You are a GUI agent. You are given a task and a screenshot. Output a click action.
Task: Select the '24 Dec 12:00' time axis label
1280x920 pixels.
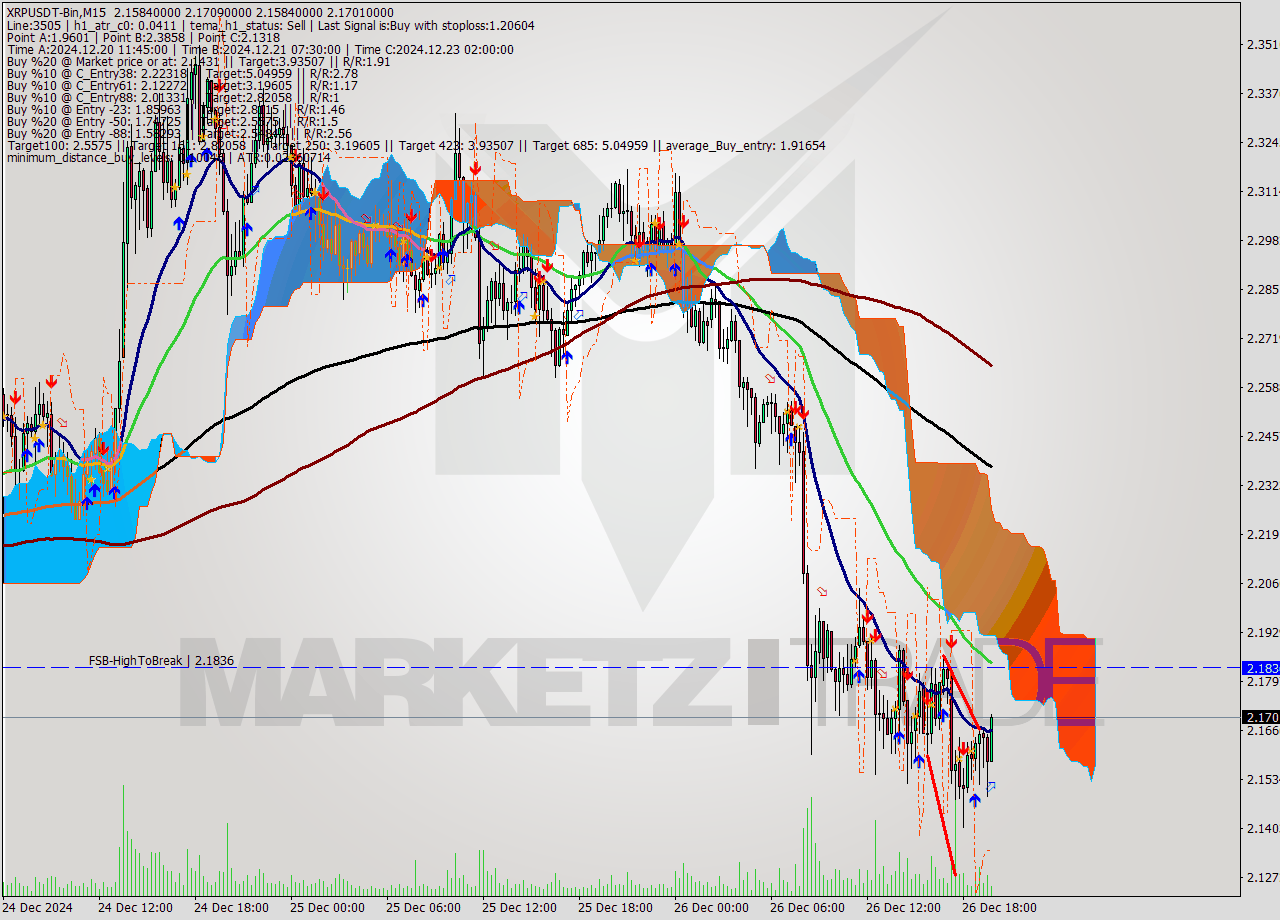point(135,908)
